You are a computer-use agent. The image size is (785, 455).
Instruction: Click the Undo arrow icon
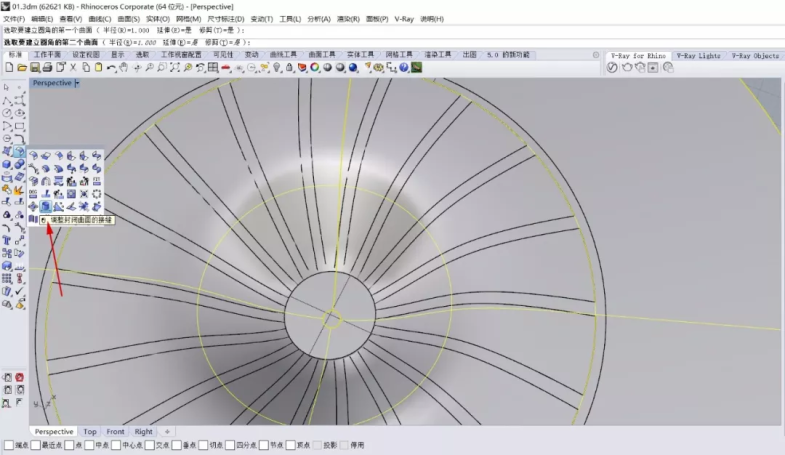pos(110,67)
